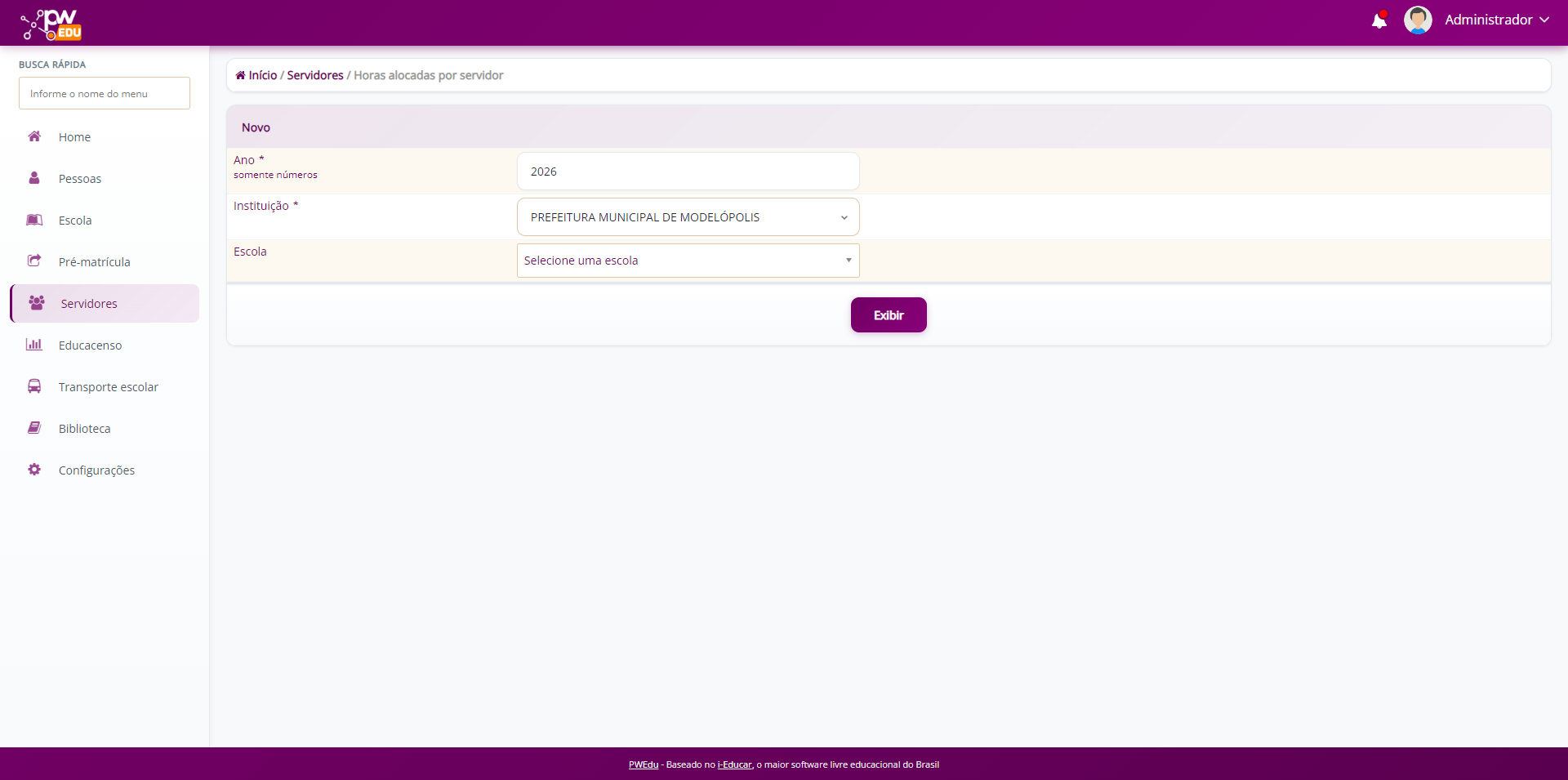
Task: Click the Home house icon in sidebar
Action: (34, 136)
